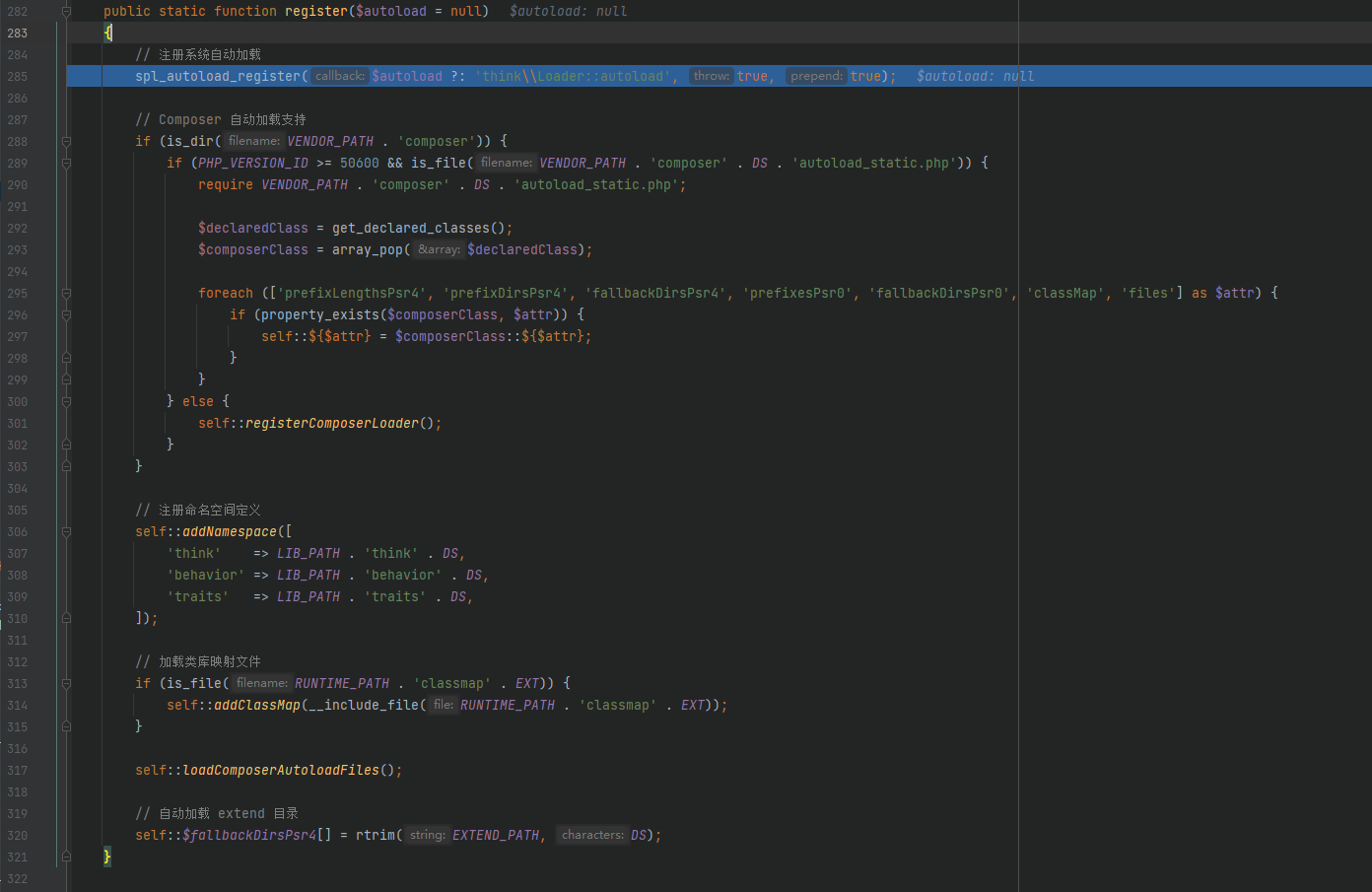Click the fold end marker at line 321
The image size is (1372, 892).
click(66, 857)
